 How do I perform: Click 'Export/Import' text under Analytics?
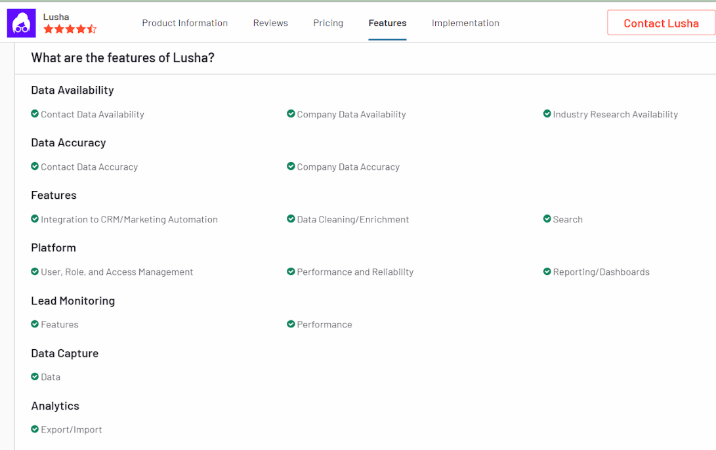point(71,429)
